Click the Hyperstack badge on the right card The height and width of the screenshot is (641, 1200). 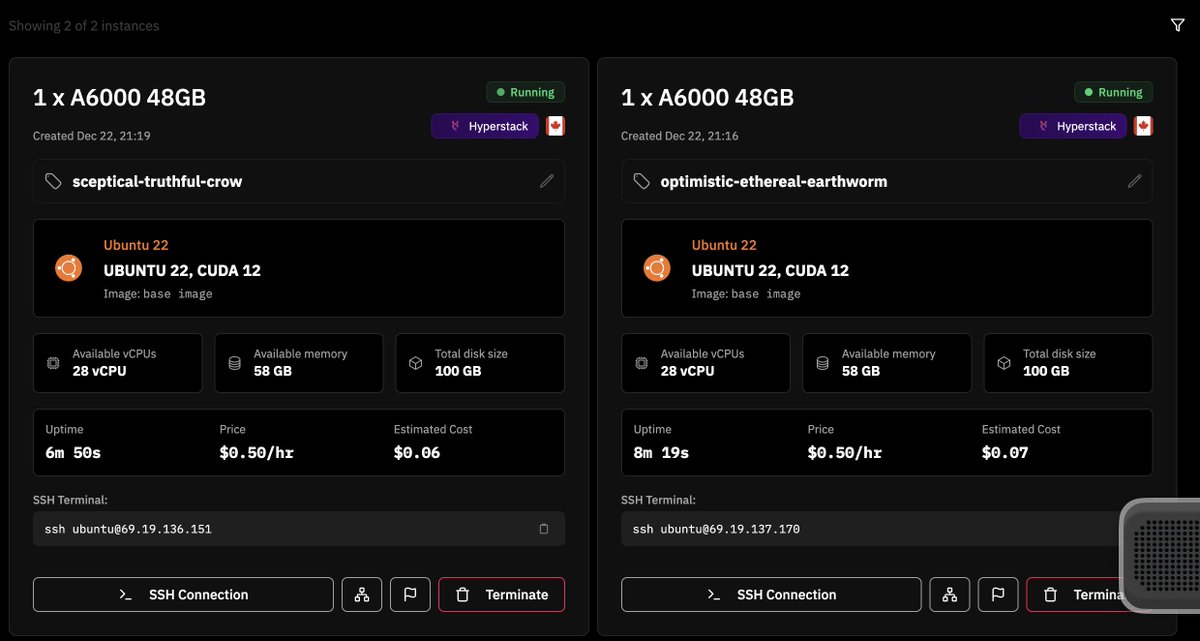1073,126
